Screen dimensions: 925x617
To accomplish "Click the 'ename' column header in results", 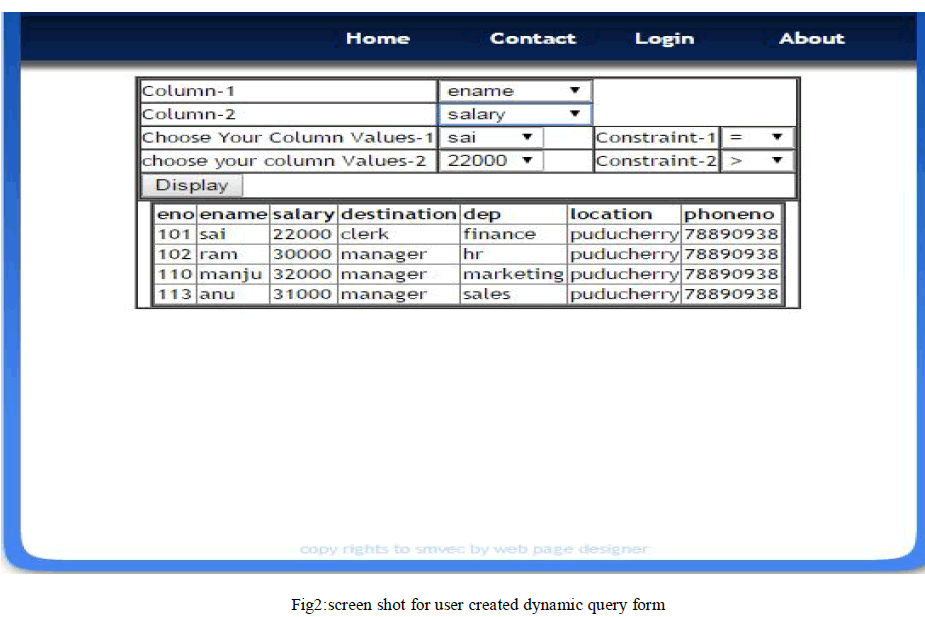I will tap(233, 214).
